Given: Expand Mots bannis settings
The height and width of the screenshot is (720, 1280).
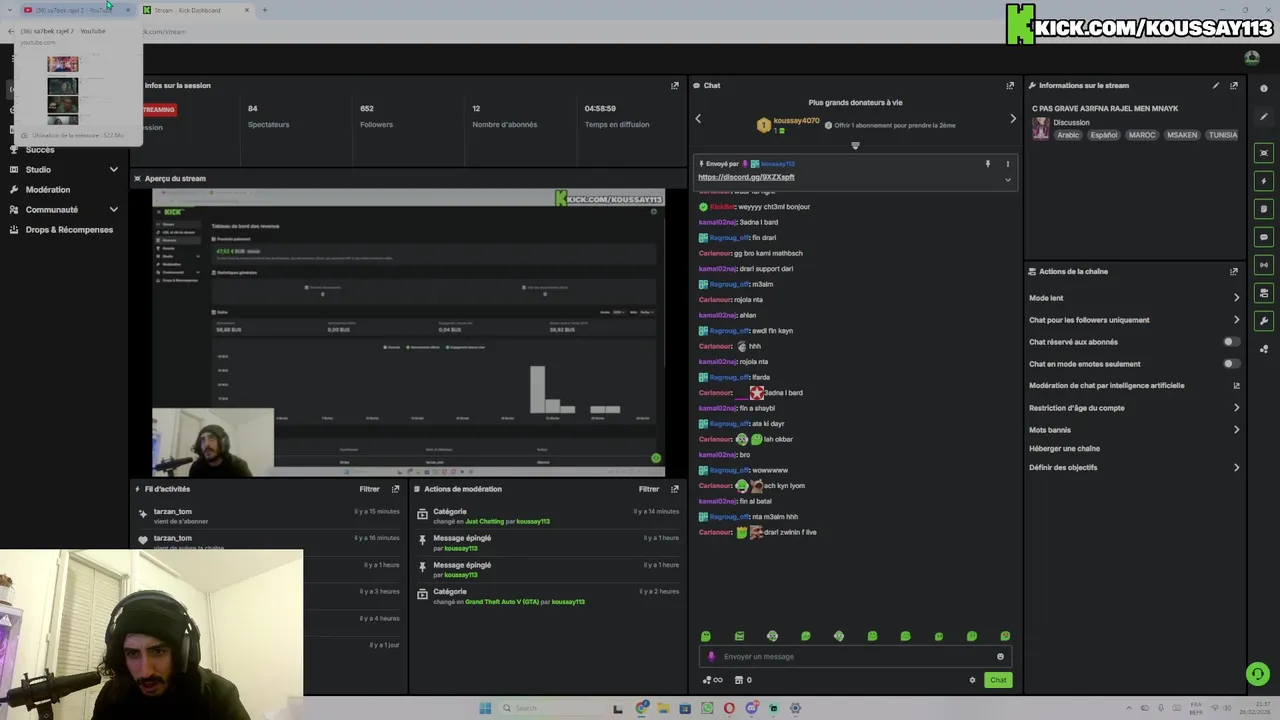Looking at the screenshot, I should click(x=1236, y=430).
